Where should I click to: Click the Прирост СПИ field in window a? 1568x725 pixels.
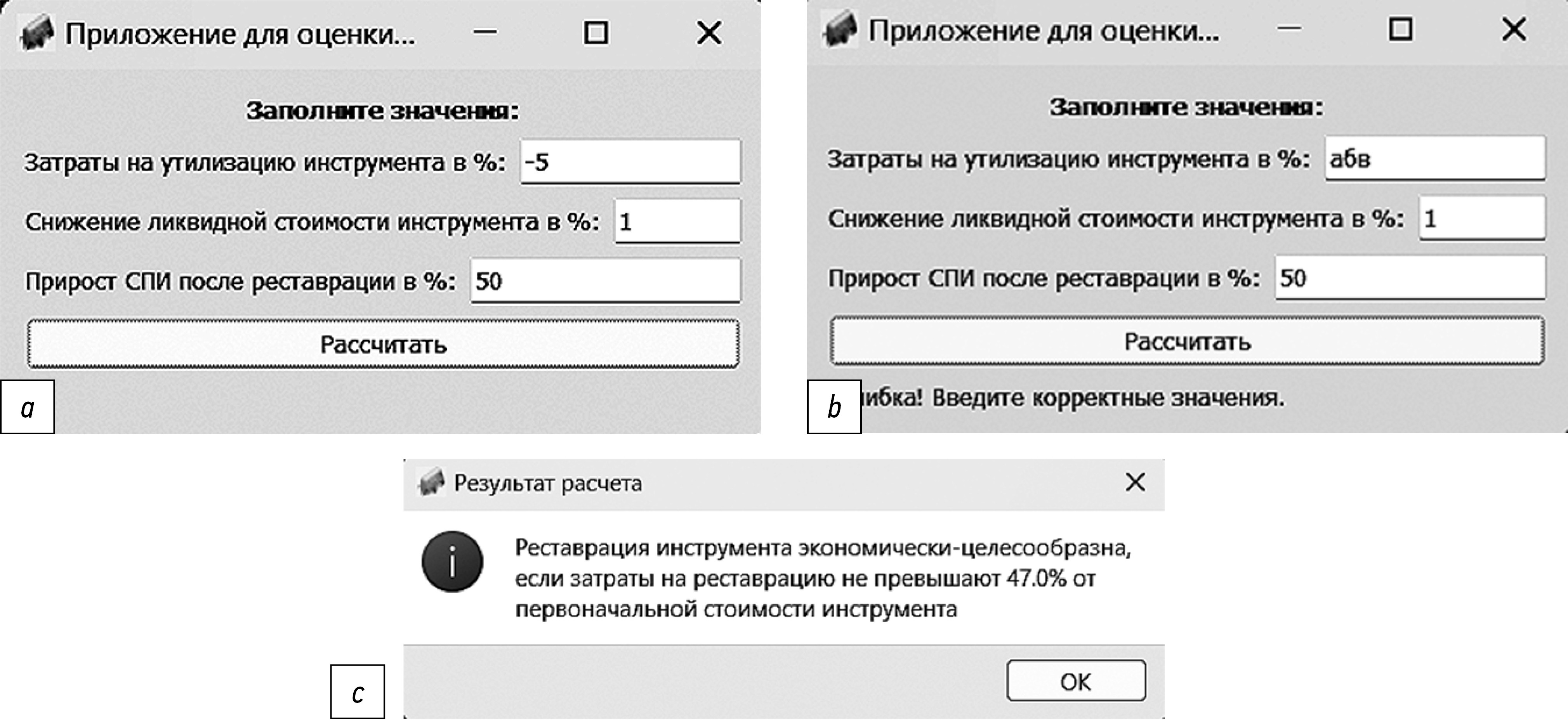coord(605,281)
